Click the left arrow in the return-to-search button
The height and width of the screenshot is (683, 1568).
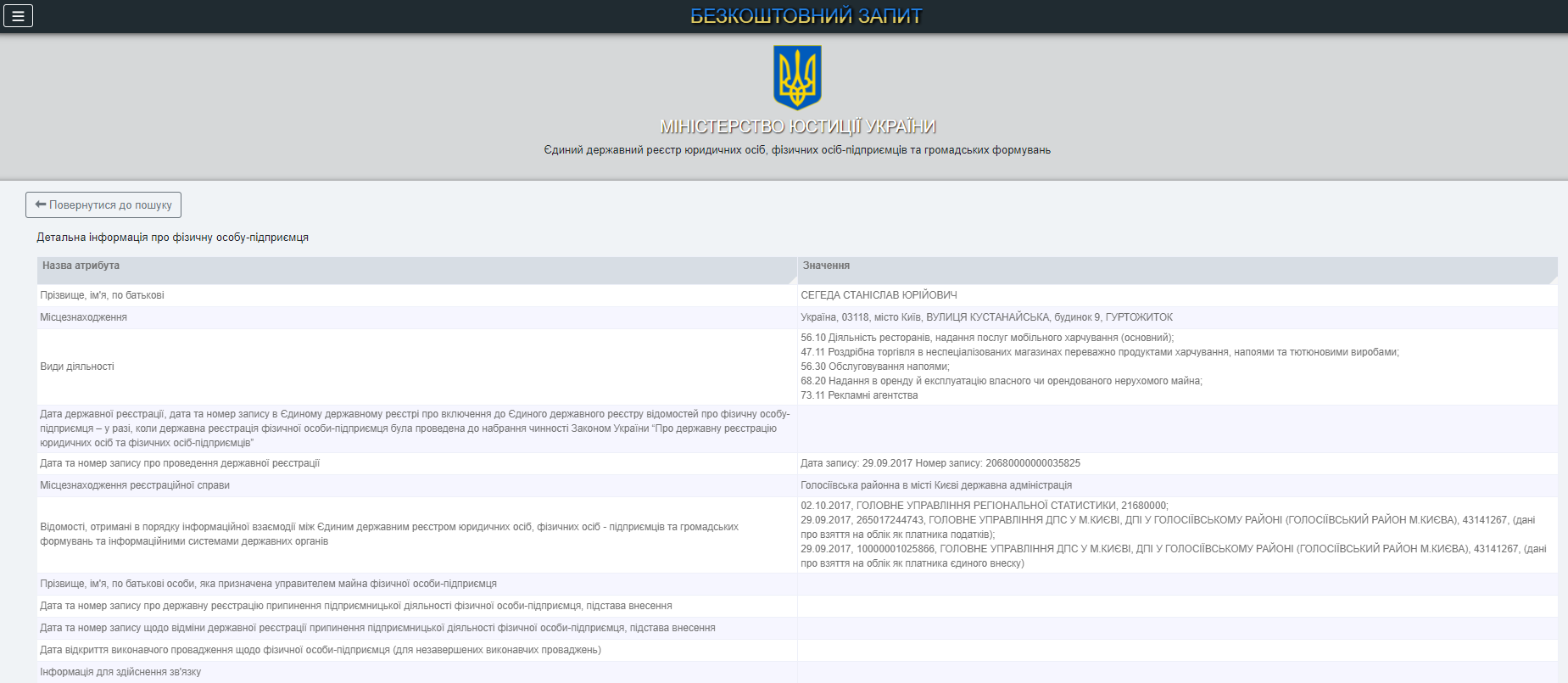41,204
